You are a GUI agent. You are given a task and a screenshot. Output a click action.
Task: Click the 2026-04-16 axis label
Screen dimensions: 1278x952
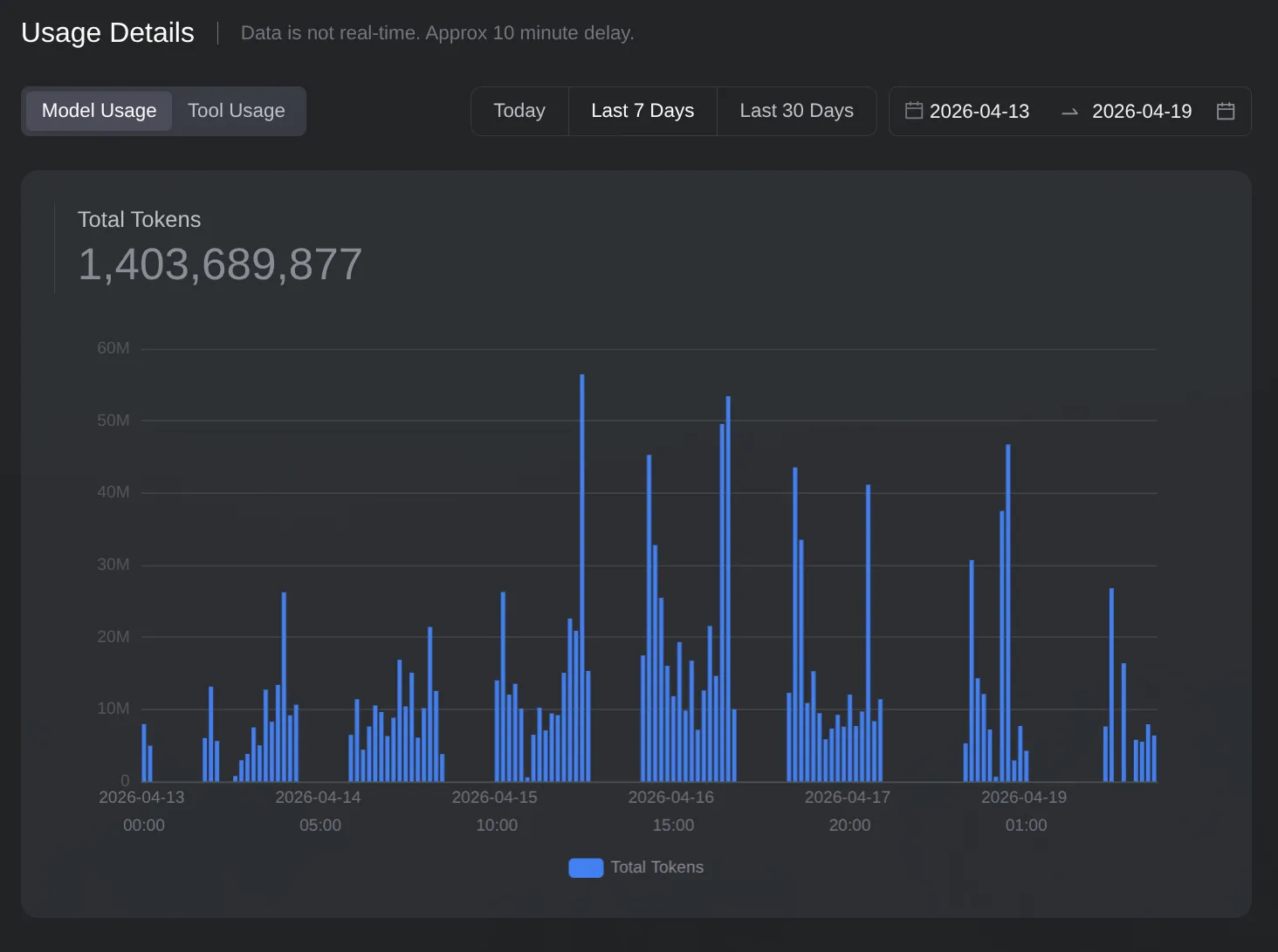click(x=673, y=797)
